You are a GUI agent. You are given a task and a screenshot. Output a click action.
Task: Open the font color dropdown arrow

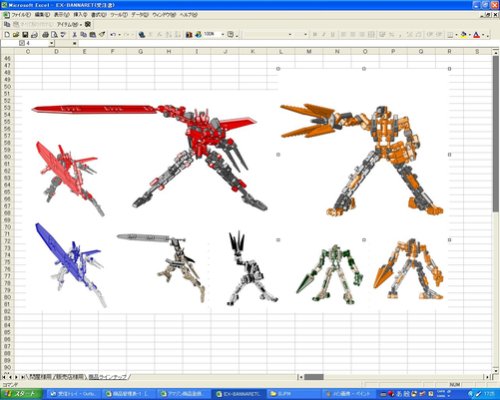483,35
